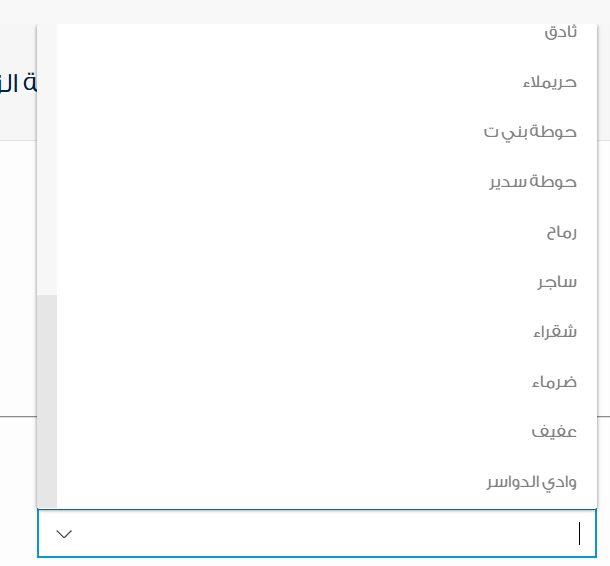
Task: Click the dropdown list scrollbar thumb
Action: (x=47, y=400)
